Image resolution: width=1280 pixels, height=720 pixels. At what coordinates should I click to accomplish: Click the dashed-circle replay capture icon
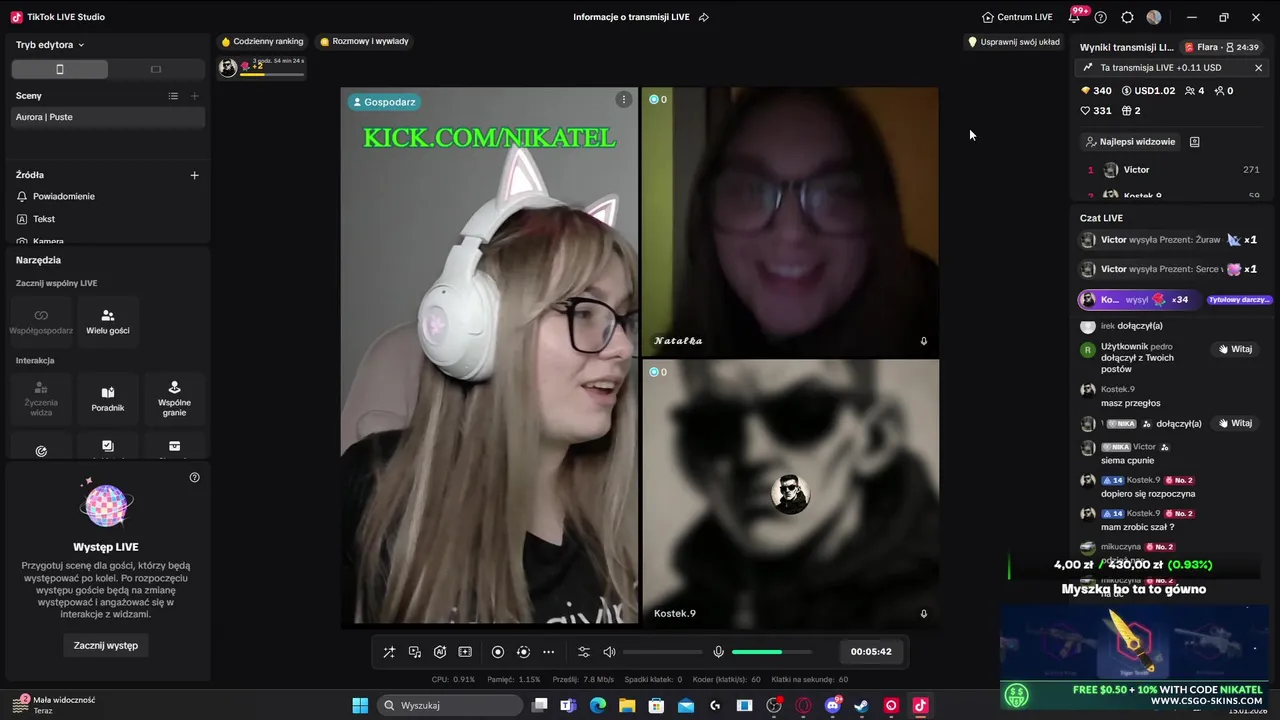coord(523,652)
